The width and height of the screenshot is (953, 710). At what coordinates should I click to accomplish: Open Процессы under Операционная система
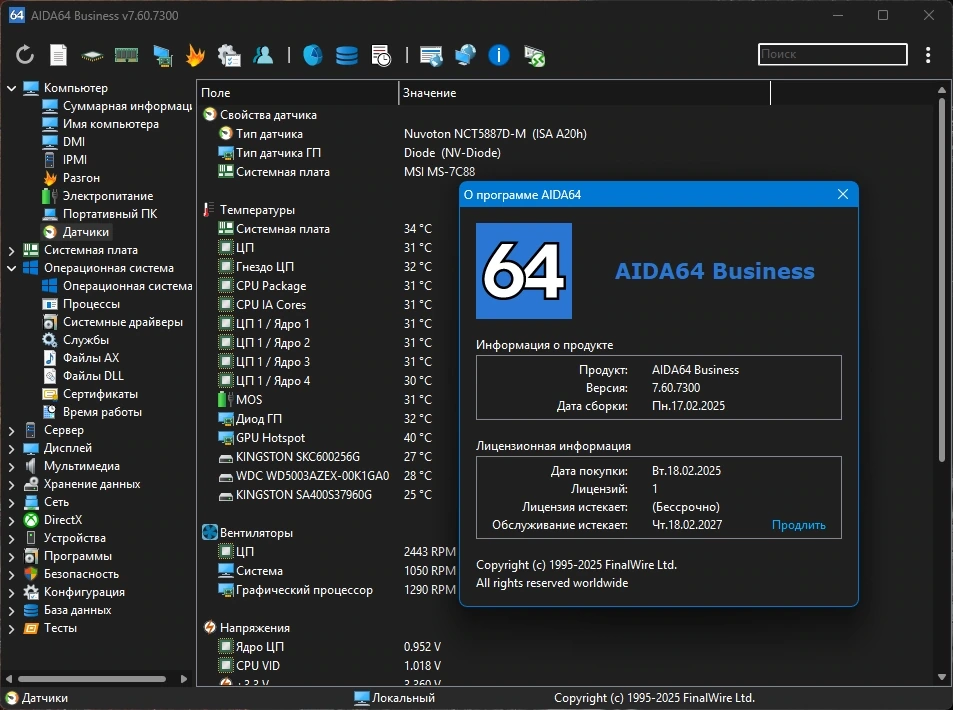point(81,304)
